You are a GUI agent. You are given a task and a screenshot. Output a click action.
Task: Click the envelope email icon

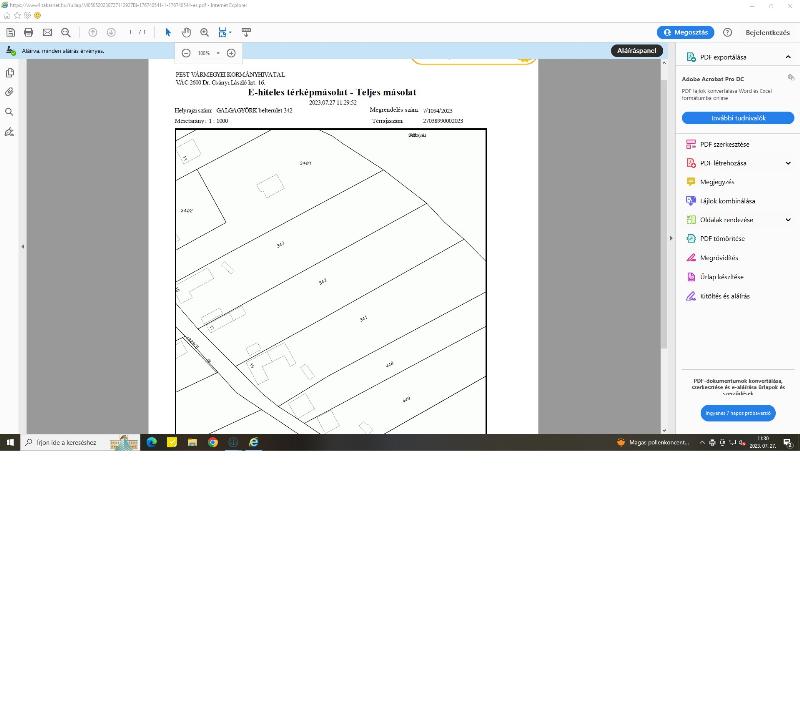point(47,32)
